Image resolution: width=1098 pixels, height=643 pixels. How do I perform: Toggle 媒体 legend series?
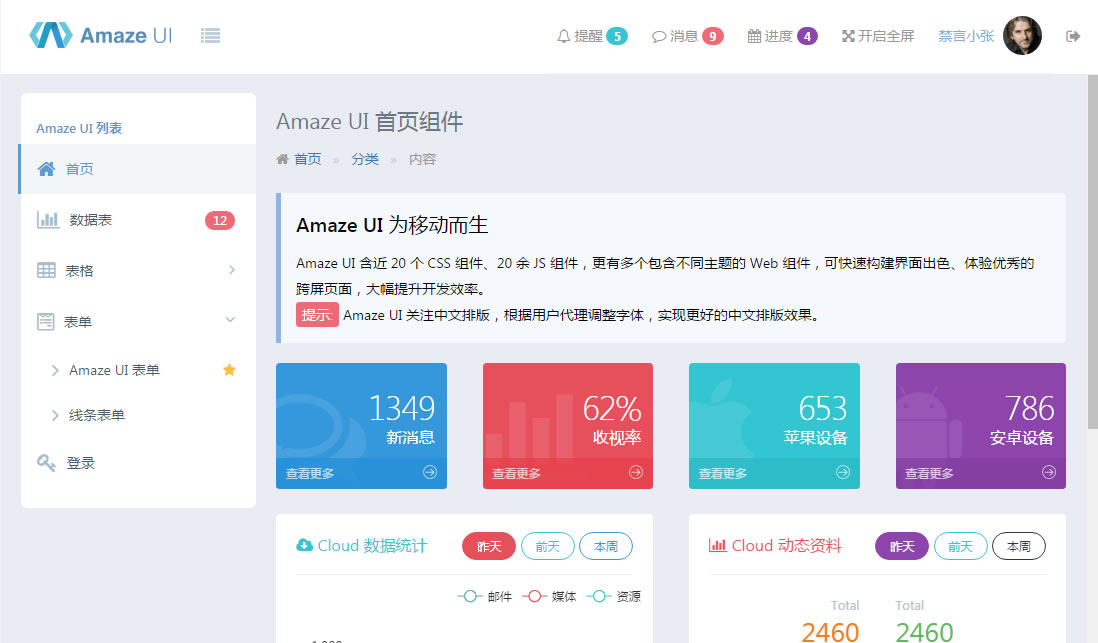click(549, 596)
